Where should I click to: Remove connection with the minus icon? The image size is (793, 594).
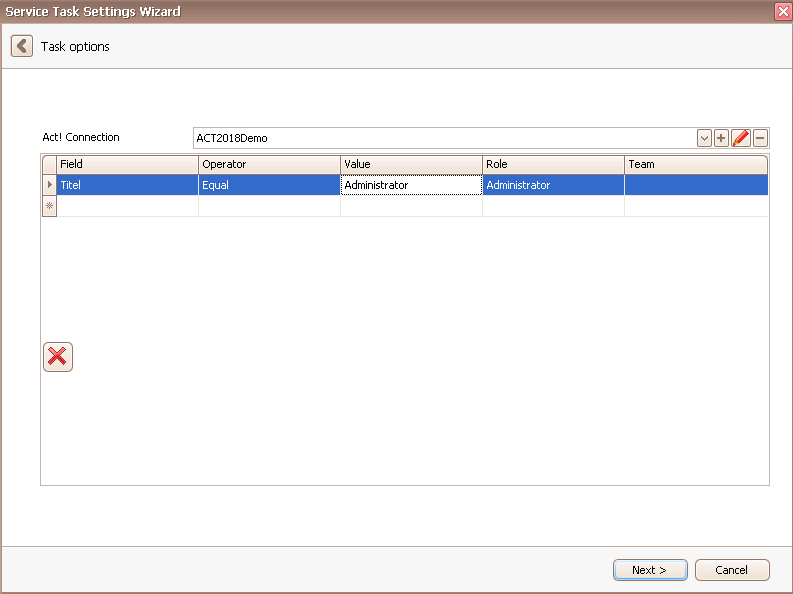(760, 138)
